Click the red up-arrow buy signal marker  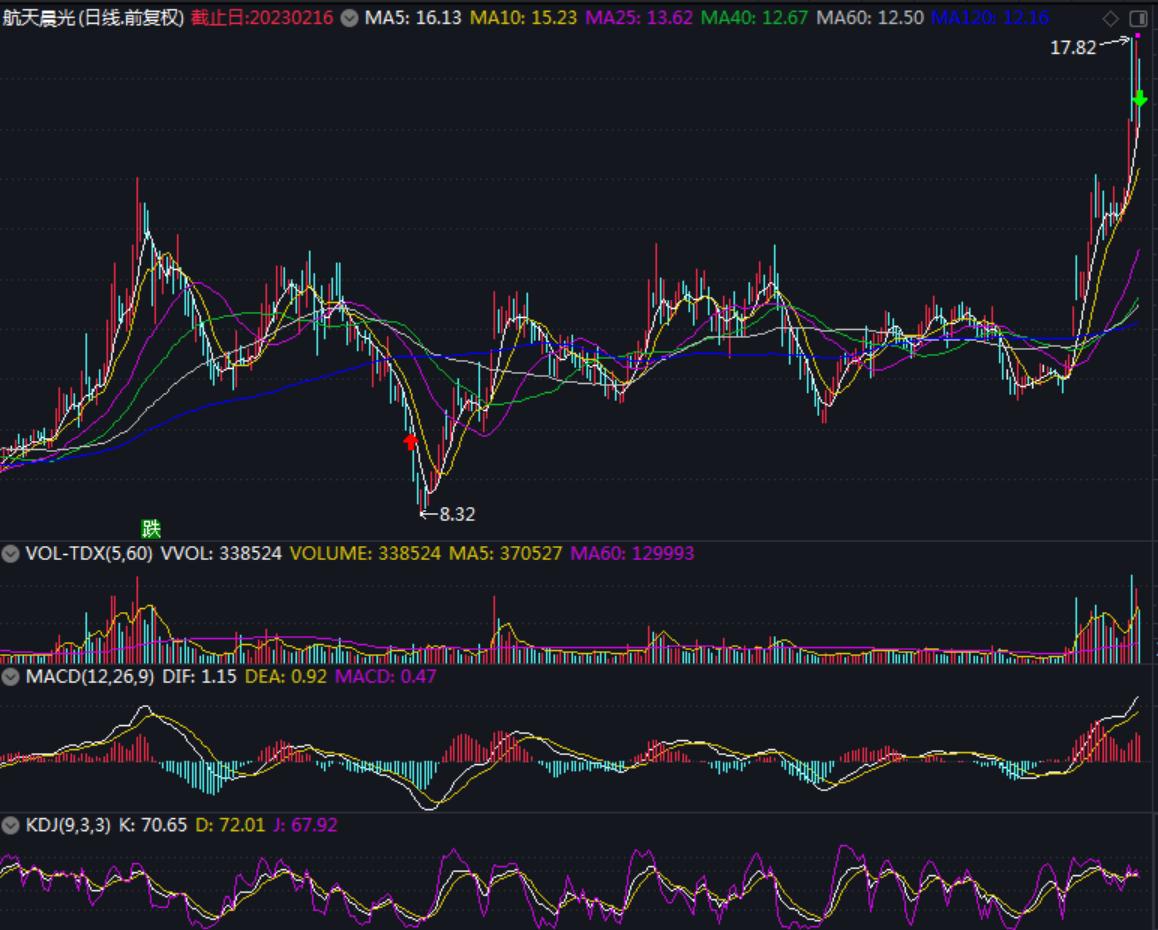tap(411, 442)
